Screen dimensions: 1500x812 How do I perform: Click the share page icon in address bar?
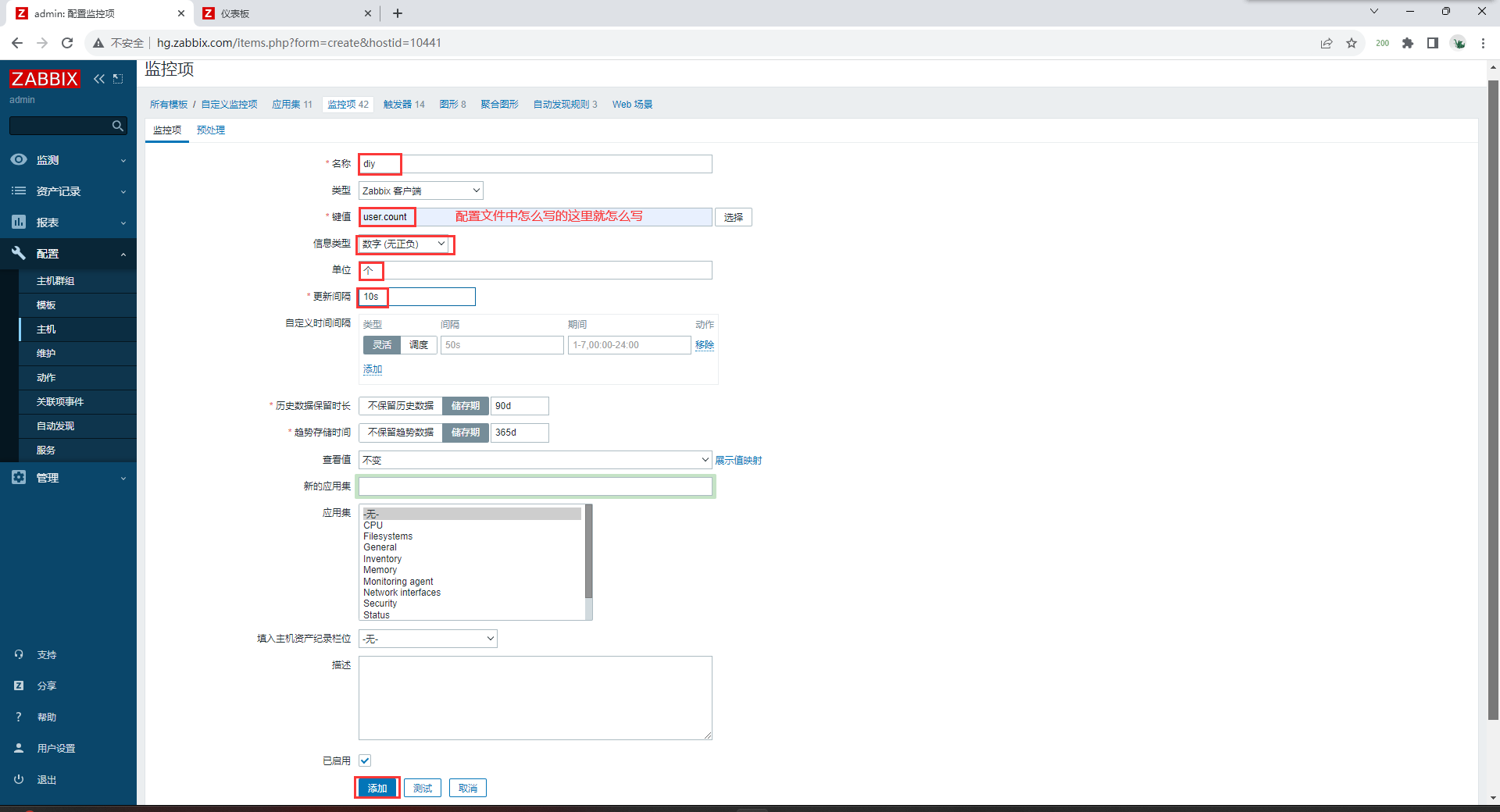point(1326,43)
